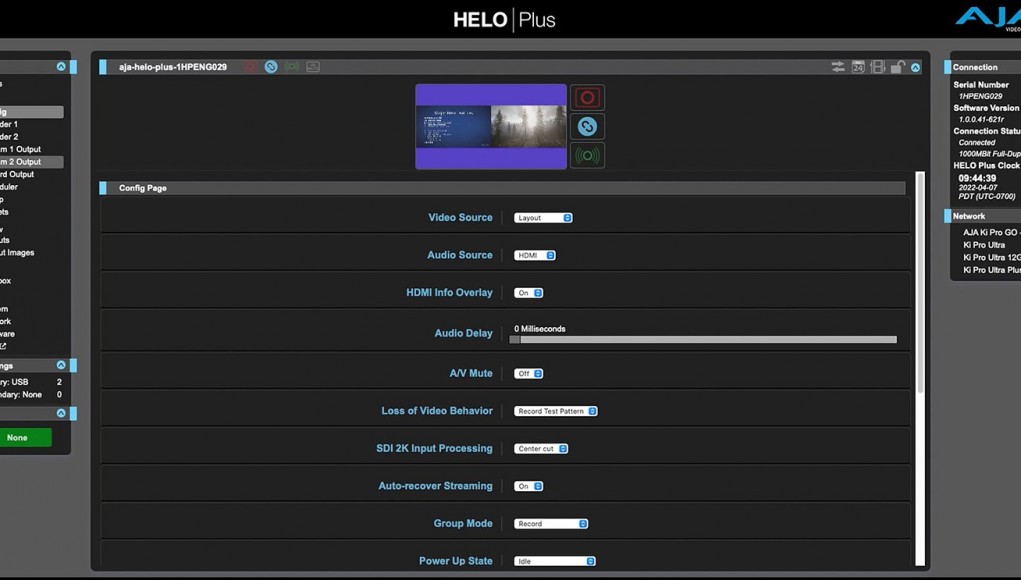Open the Group Mode dropdown

click(x=551, y=524)
